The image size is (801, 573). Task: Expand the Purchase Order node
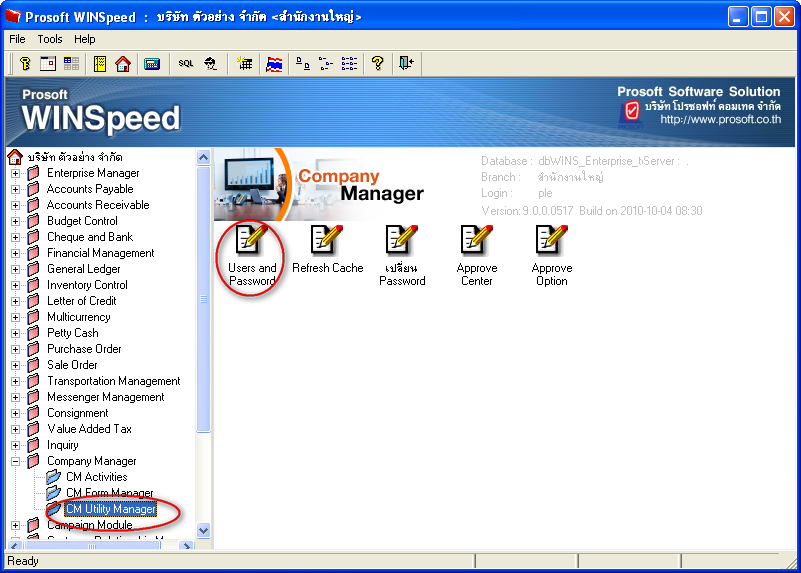(x=15, y=349)
